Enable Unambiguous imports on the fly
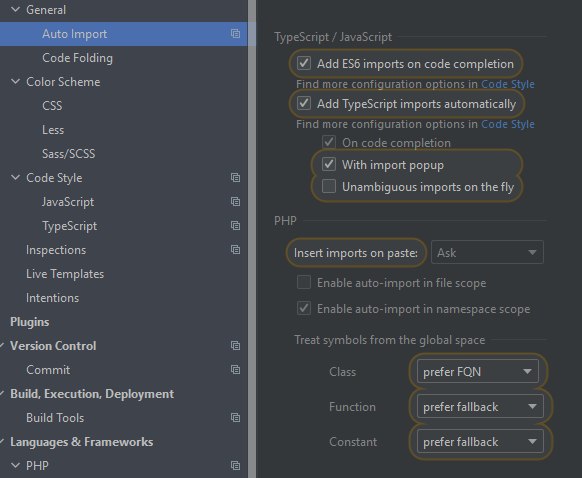 point(329,186)
